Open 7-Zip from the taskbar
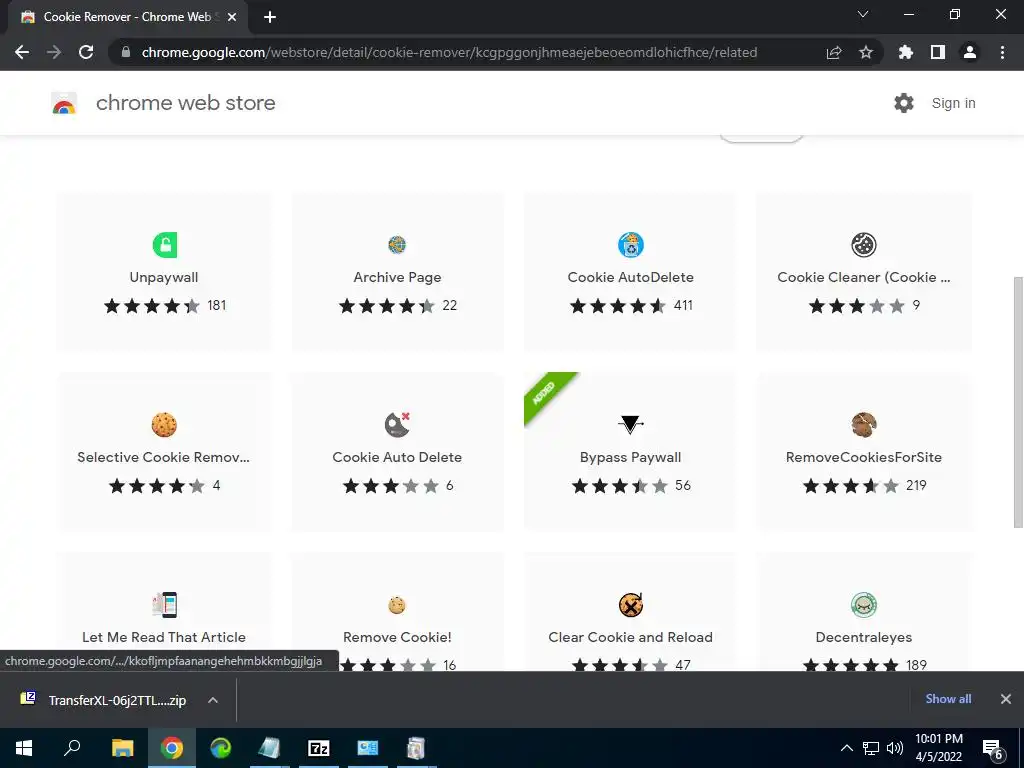Screen dimensions: 1024x768 point(319,748)
